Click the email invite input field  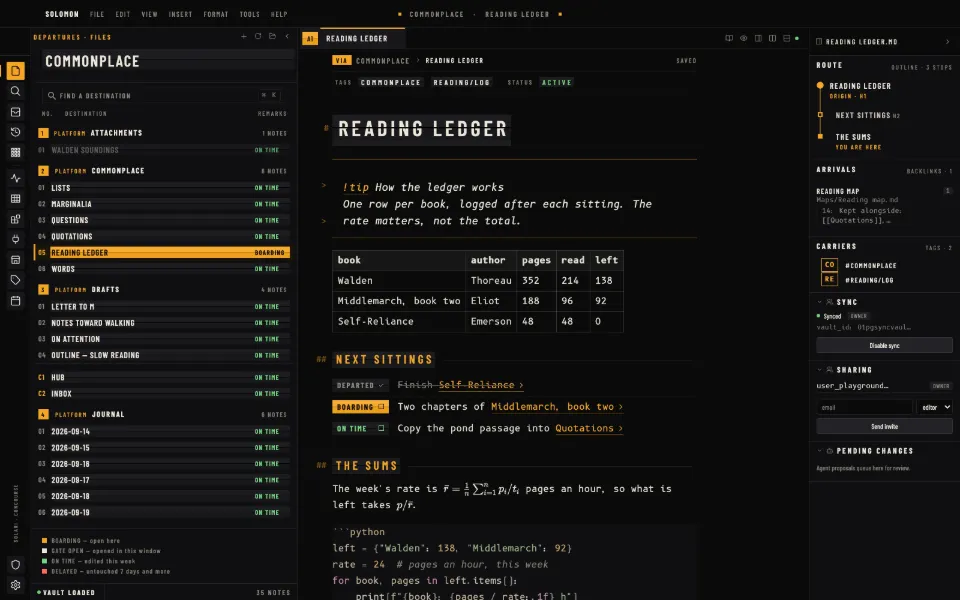coord(864,407)
